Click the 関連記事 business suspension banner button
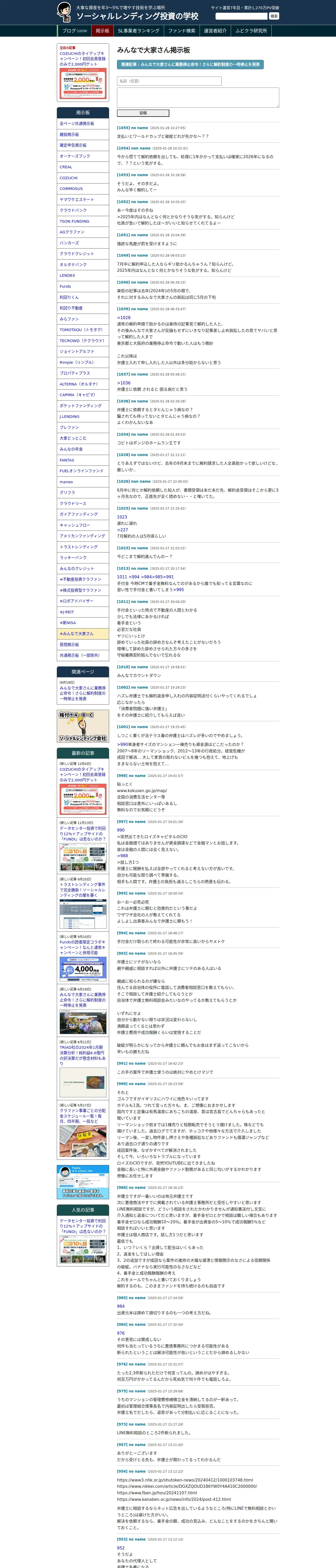336x1568 pixels. point(190,64)
